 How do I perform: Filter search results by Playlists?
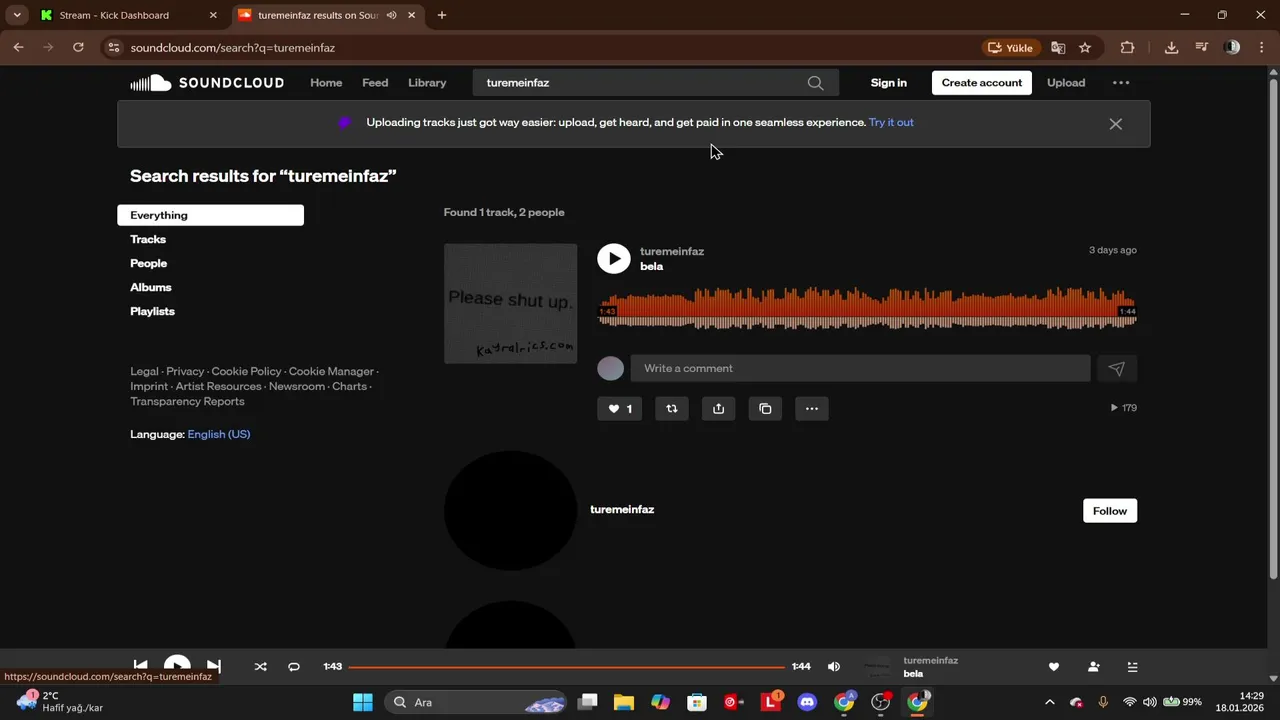(152, 311)
